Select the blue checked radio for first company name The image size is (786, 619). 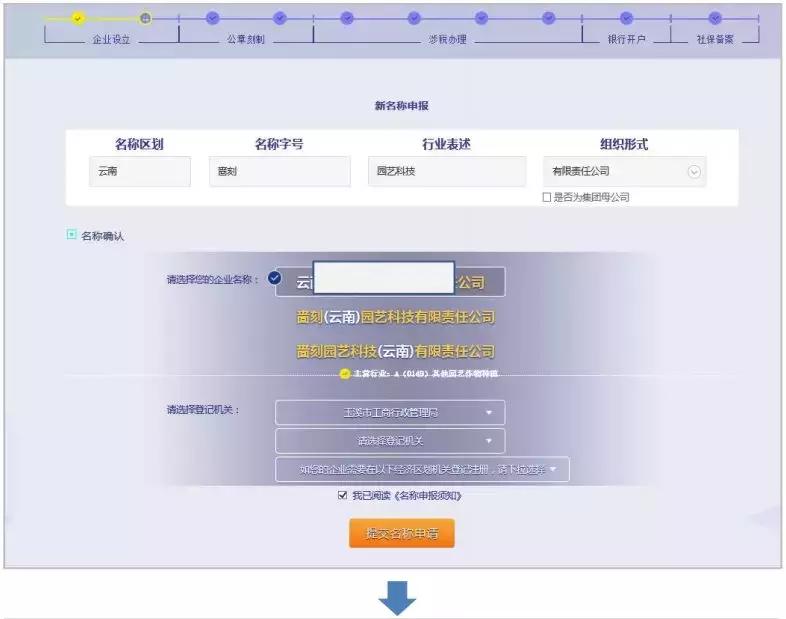[x=274, y=278]
